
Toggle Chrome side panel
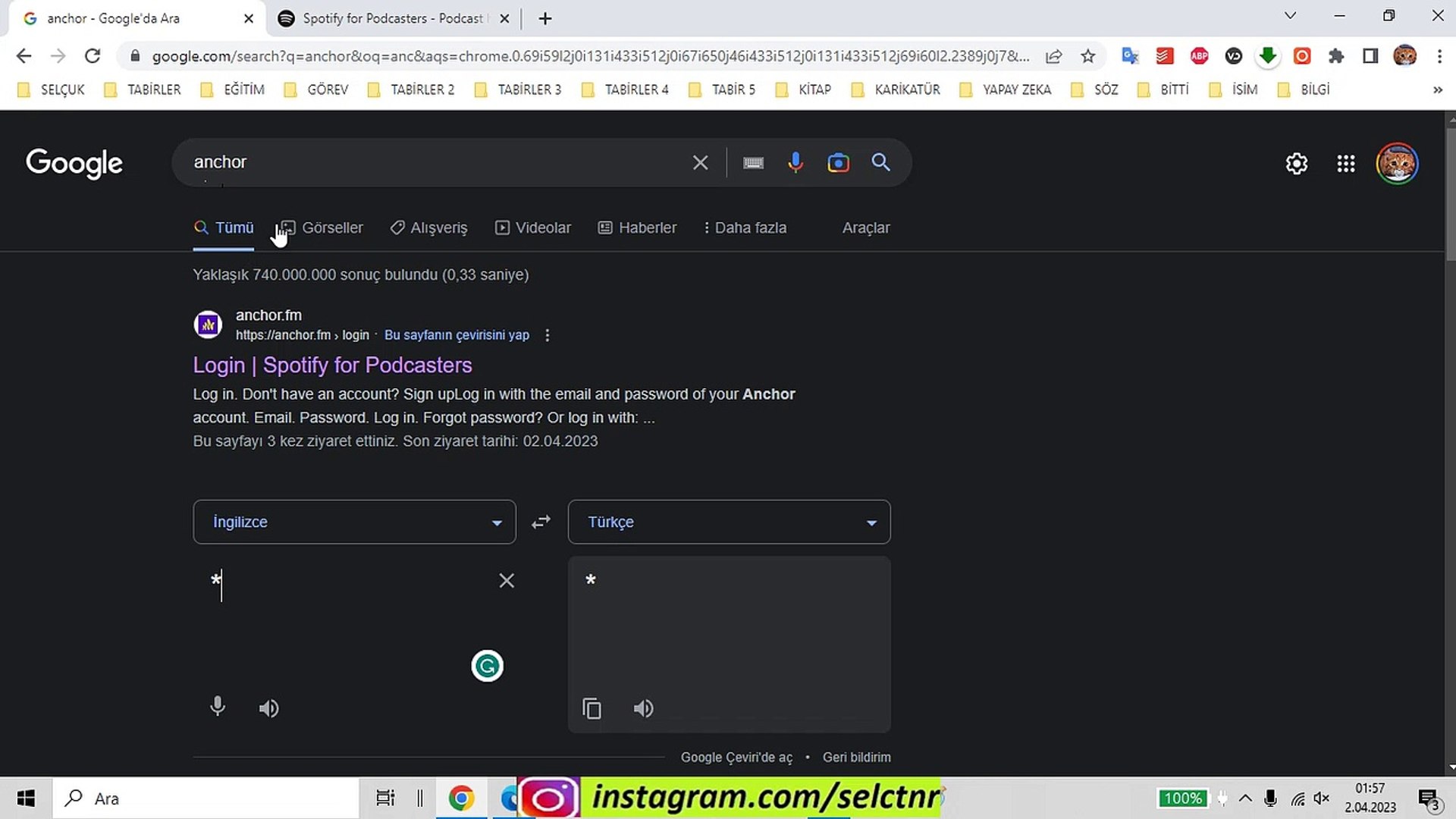coord(1370,56)
